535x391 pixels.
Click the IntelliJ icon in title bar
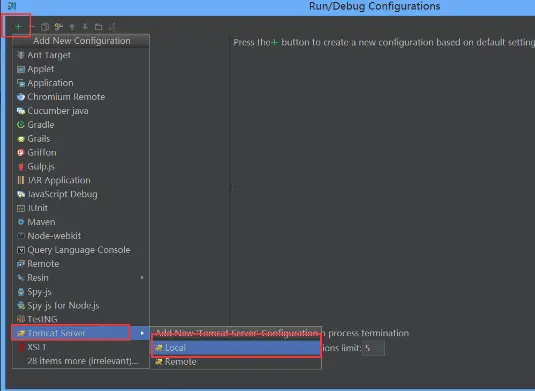12,6
